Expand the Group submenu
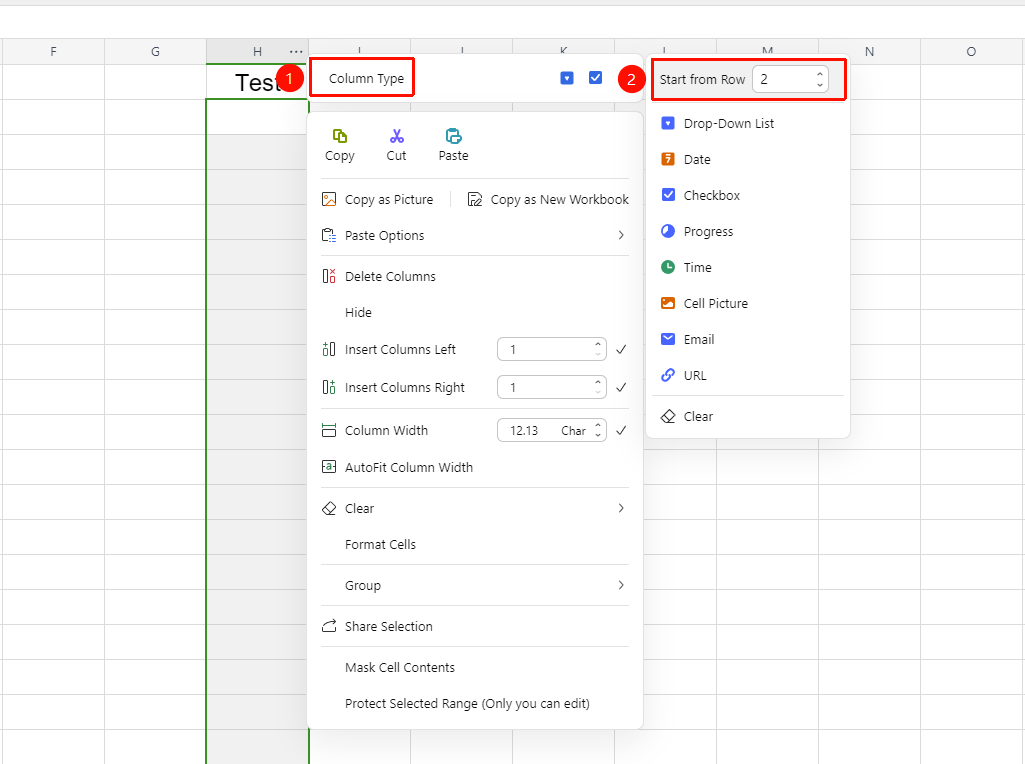 click(x=621, y=586)
